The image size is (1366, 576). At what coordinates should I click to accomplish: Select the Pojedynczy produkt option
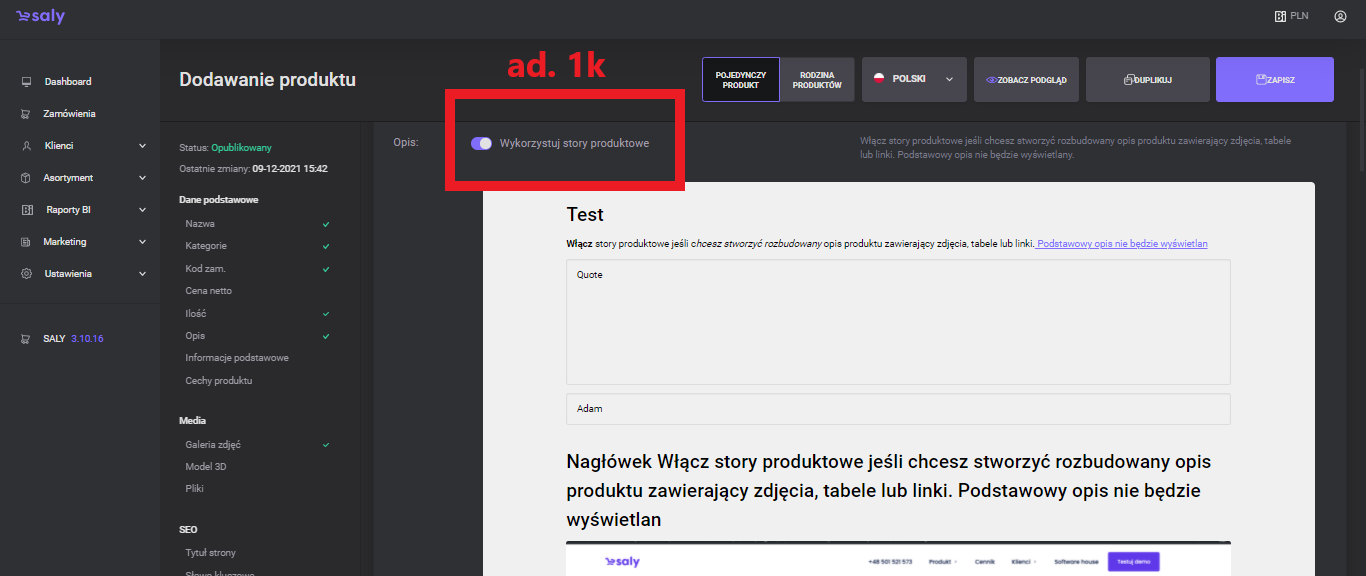[x=740, y=80]
